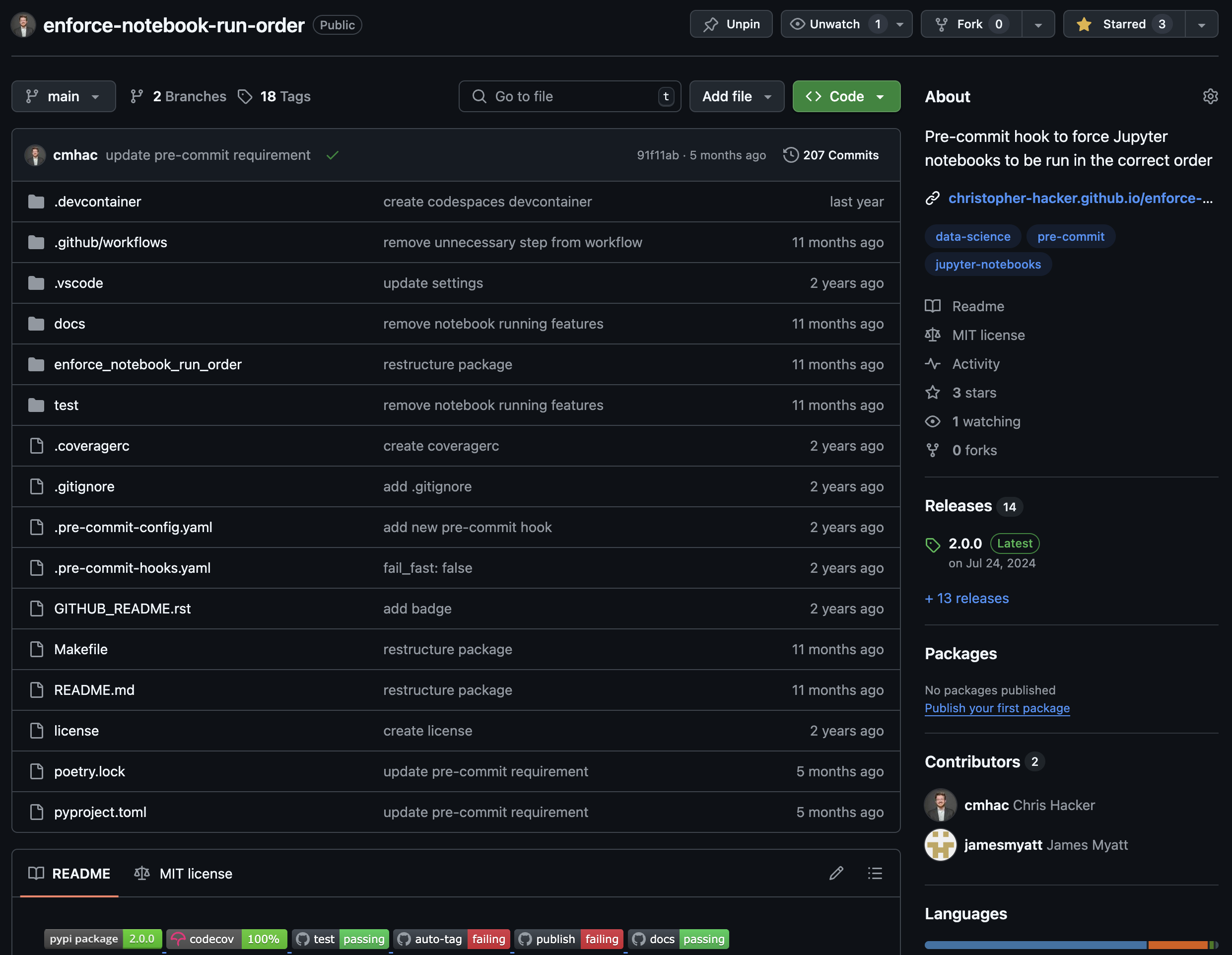Click the star icon beside 3 stars
This screenshot has width=1232, height=955.
pos(933,393)
